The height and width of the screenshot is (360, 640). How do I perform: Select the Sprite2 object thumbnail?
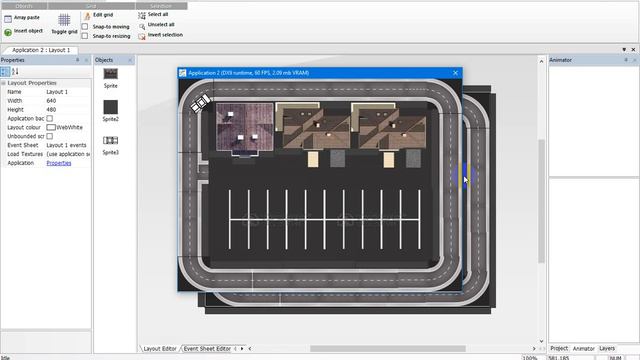(x=111, y=107)
